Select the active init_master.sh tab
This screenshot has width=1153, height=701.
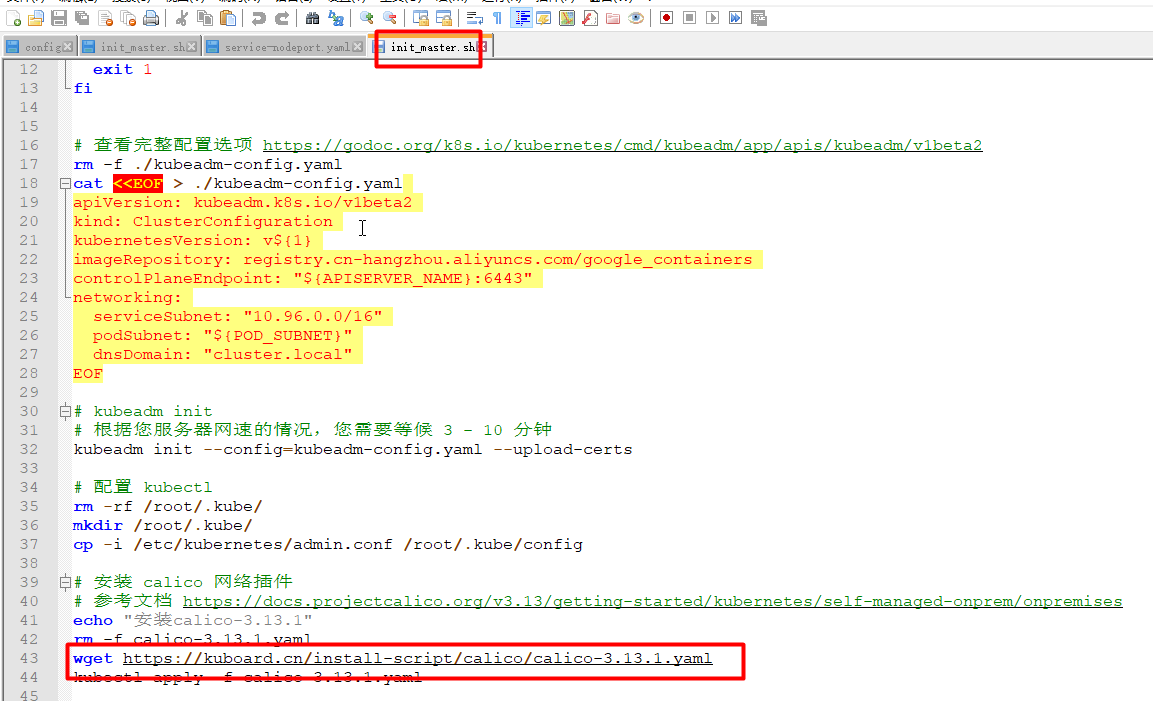coord(432,47)
